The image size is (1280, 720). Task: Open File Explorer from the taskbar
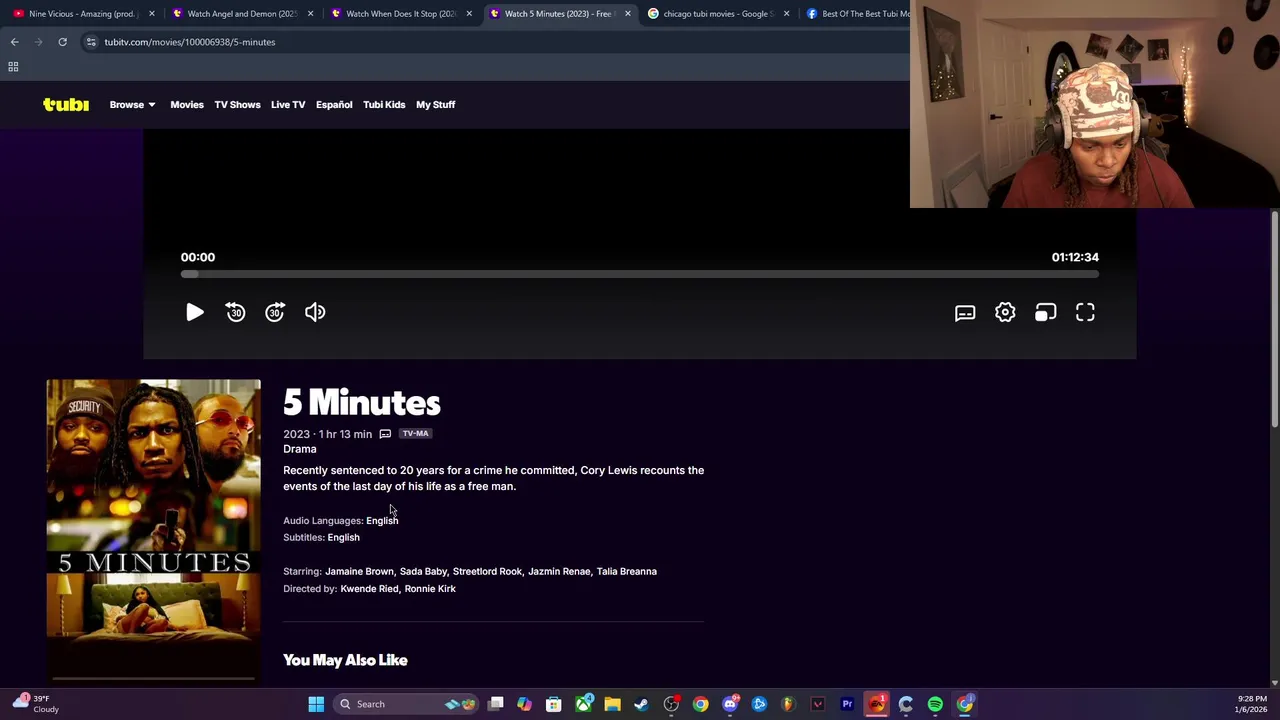point(612,704)
